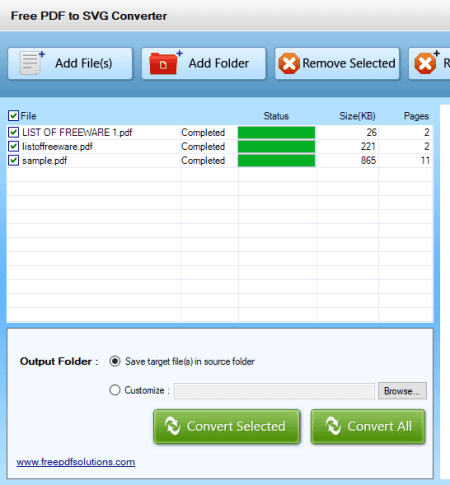Click the listoffreeware.pdf progress bar

point(276,146)
